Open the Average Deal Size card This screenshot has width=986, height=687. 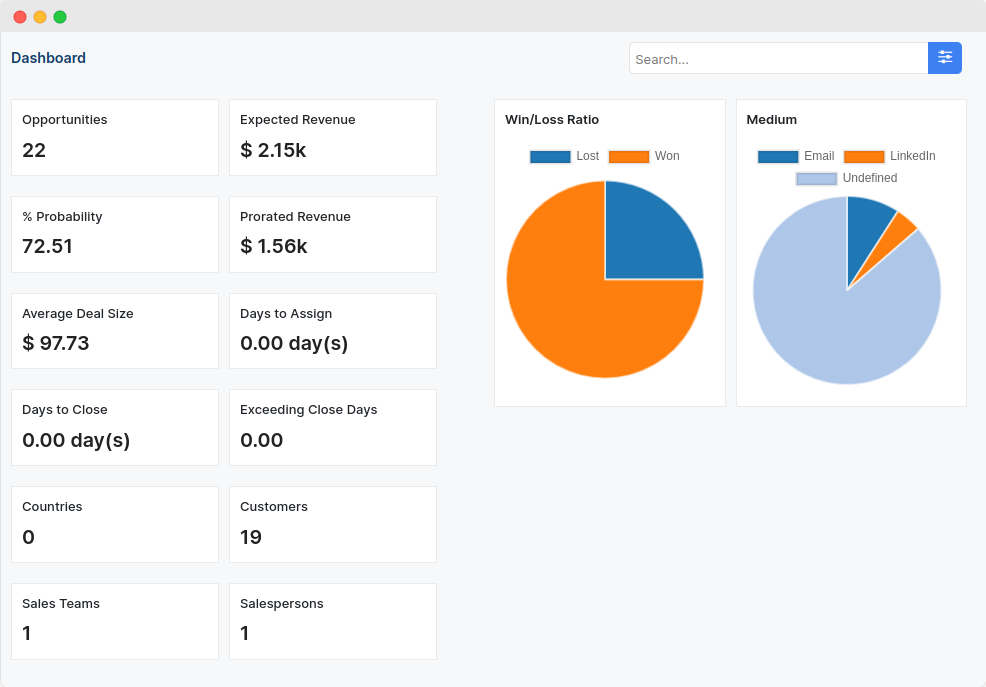click(x=115, y=331)
